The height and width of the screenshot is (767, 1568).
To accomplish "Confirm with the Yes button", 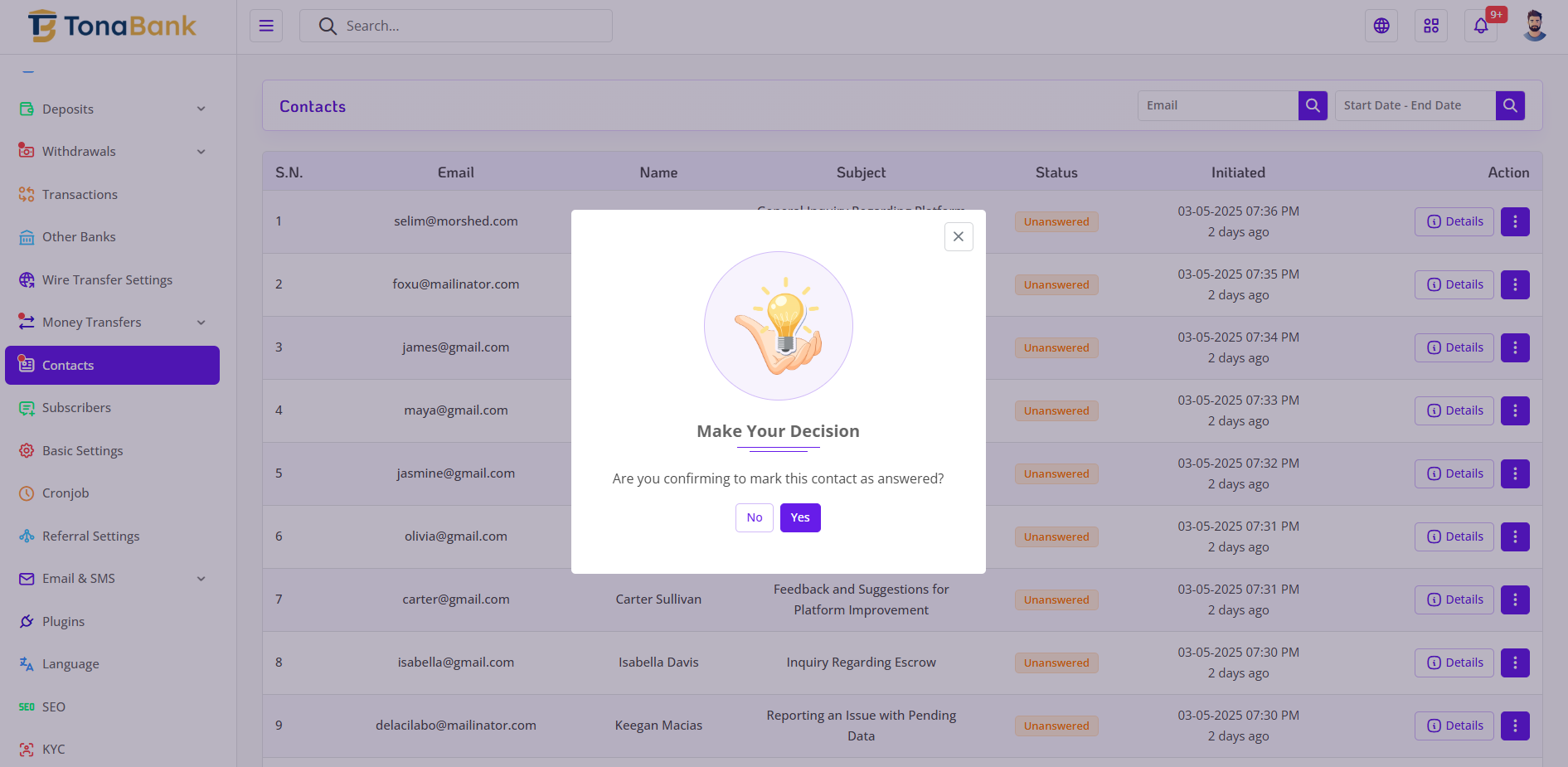I will point(799,517).
